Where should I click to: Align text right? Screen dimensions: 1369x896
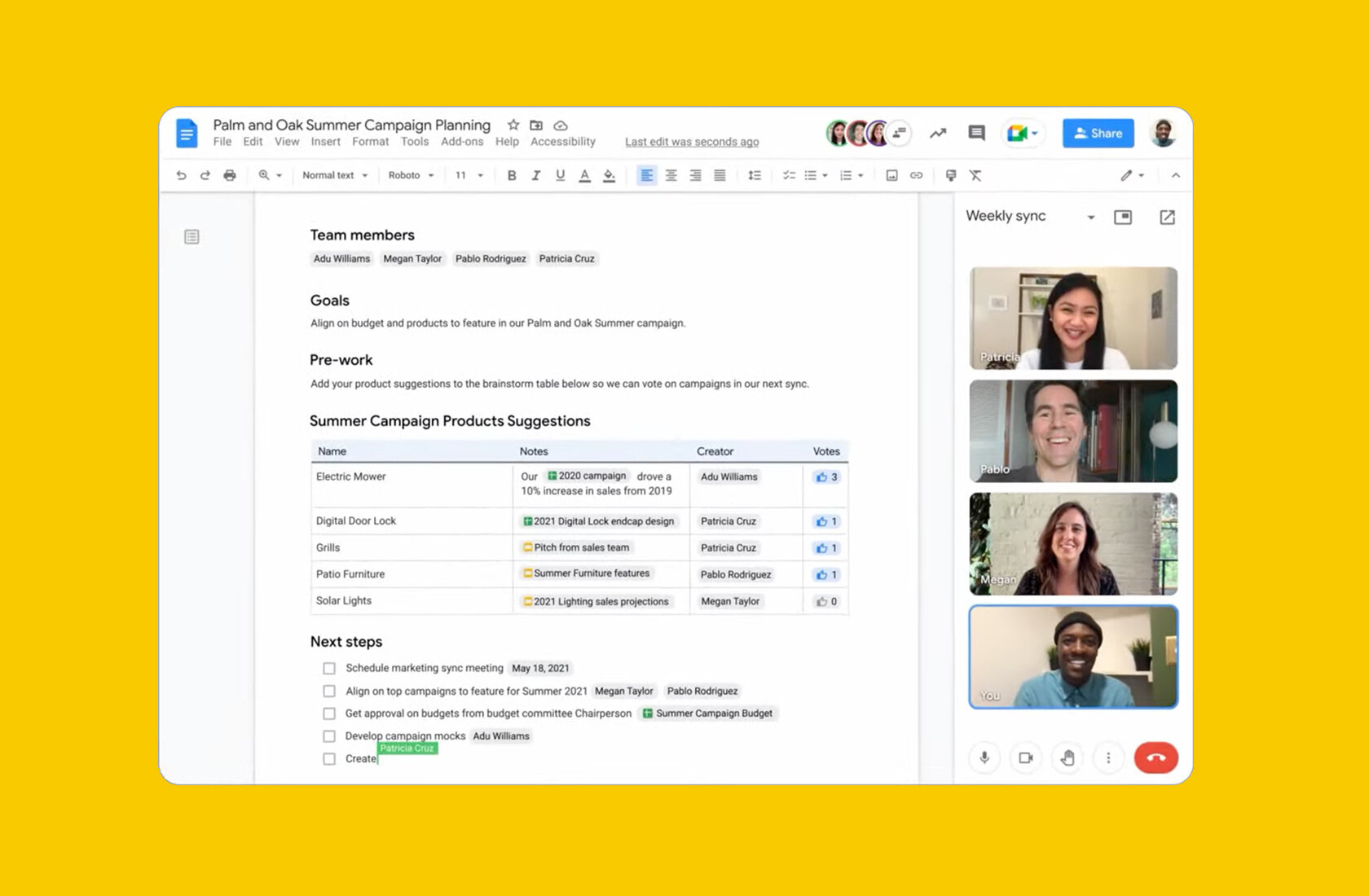pos(695,175)
